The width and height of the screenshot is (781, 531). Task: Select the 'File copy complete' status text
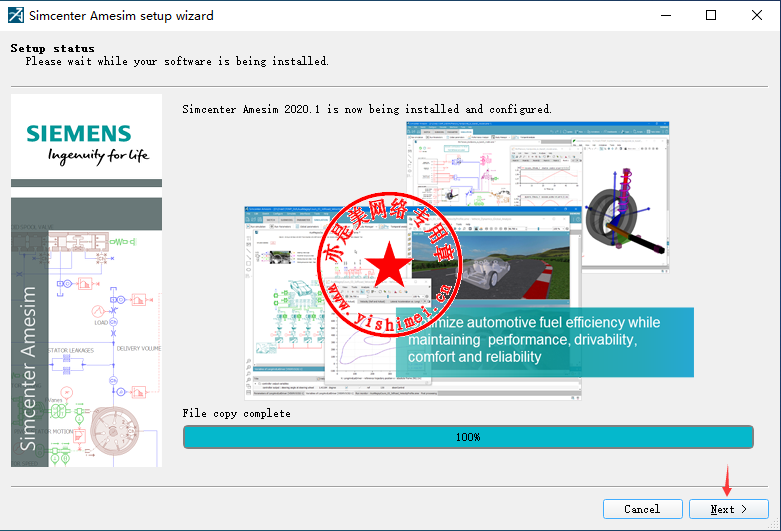click(x=237, y=413)
